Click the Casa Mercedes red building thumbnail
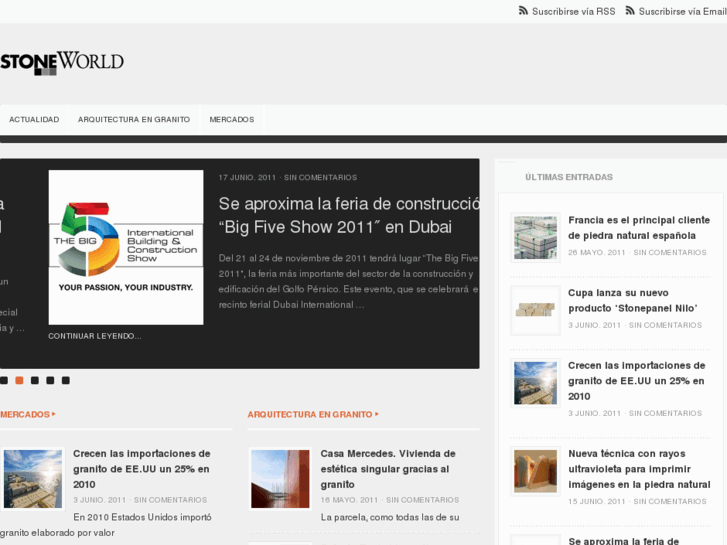Screen dimensions: 727x545 pos(281,479)
